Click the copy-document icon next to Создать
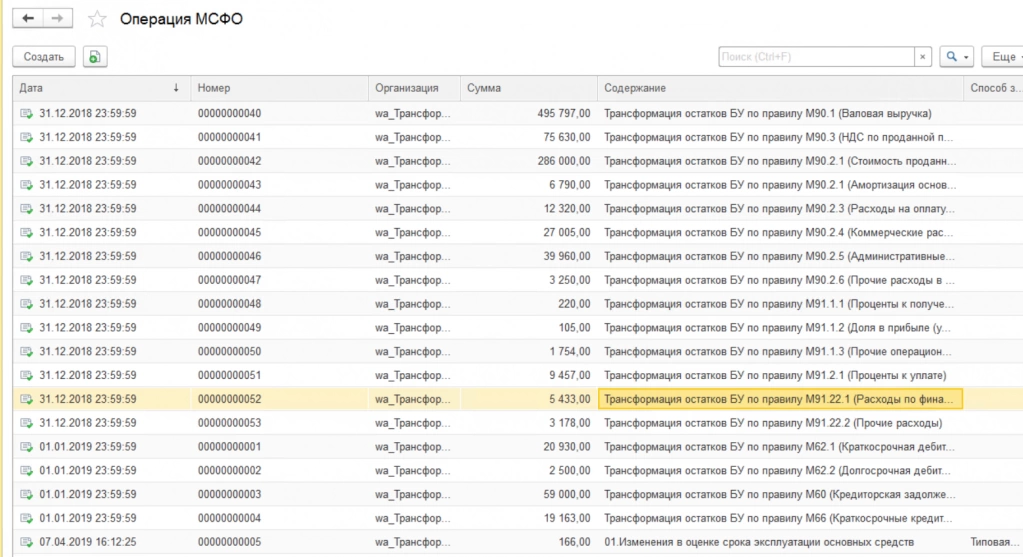 95,57
